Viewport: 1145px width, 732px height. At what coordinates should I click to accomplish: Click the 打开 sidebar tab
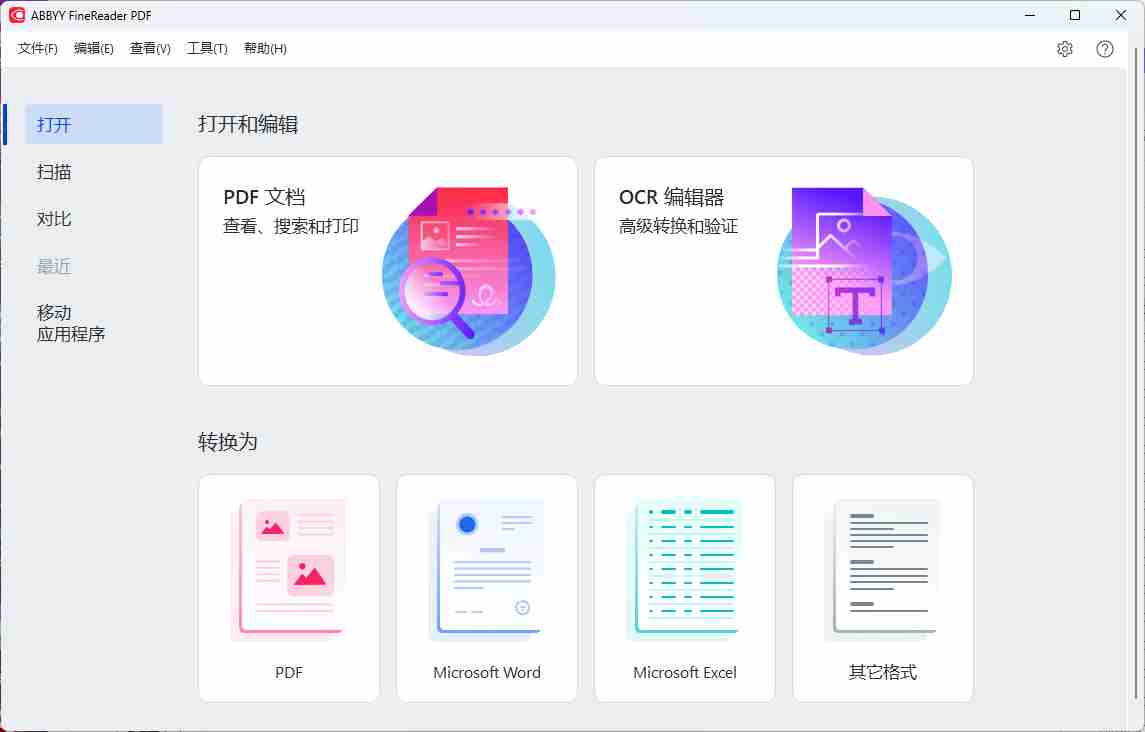pos(53,124)
